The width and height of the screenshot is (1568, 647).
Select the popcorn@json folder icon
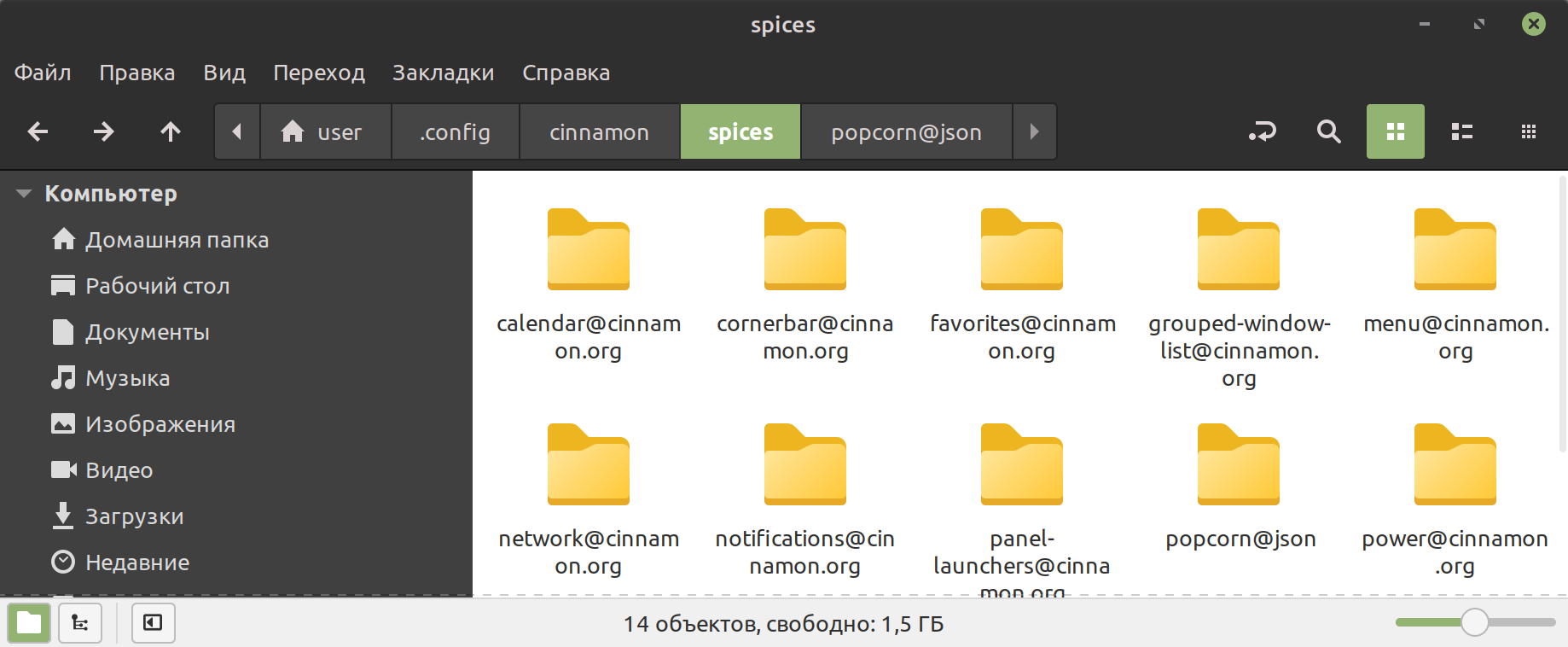1239,464
